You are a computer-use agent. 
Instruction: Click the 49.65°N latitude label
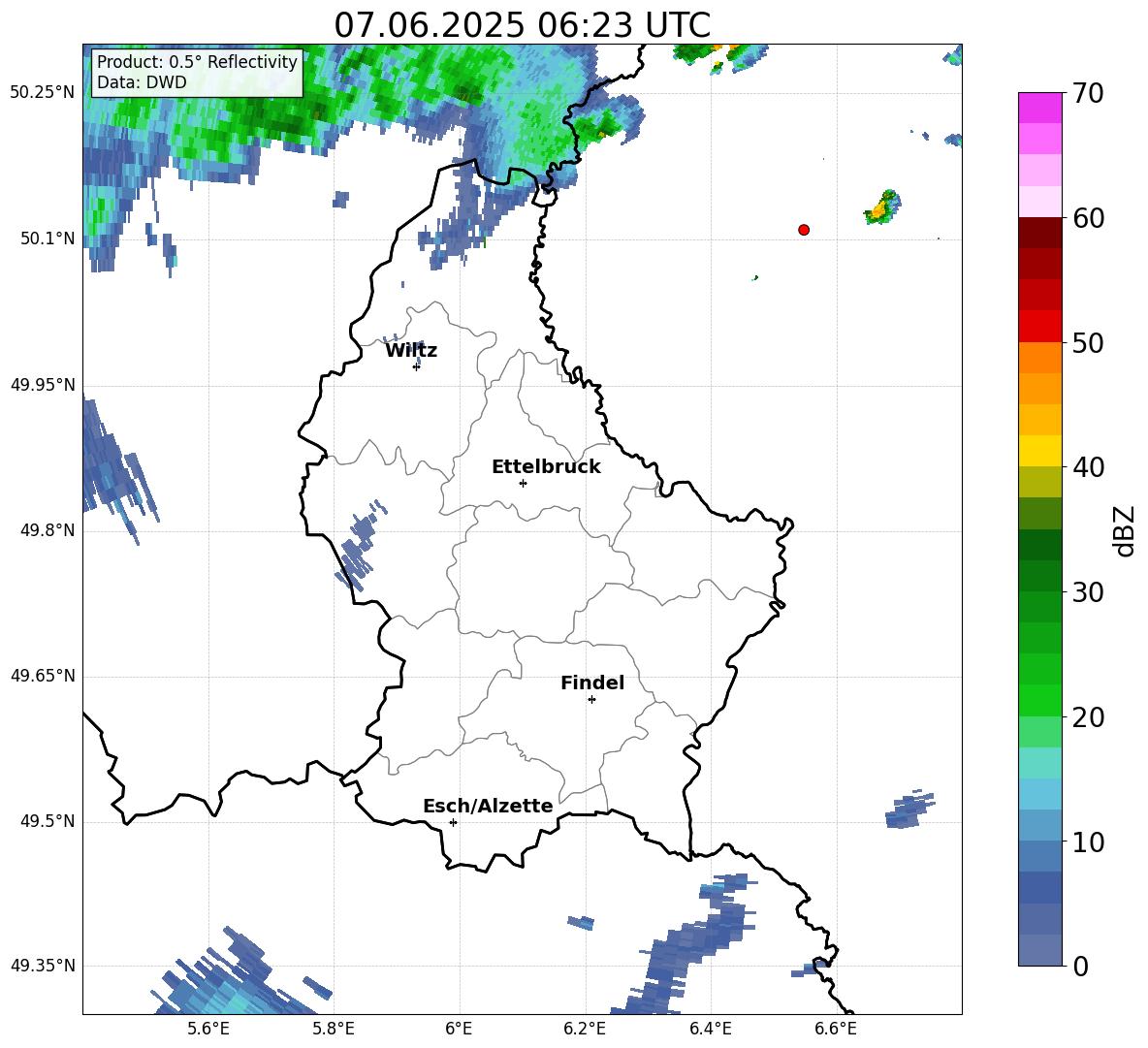point(43,676)
